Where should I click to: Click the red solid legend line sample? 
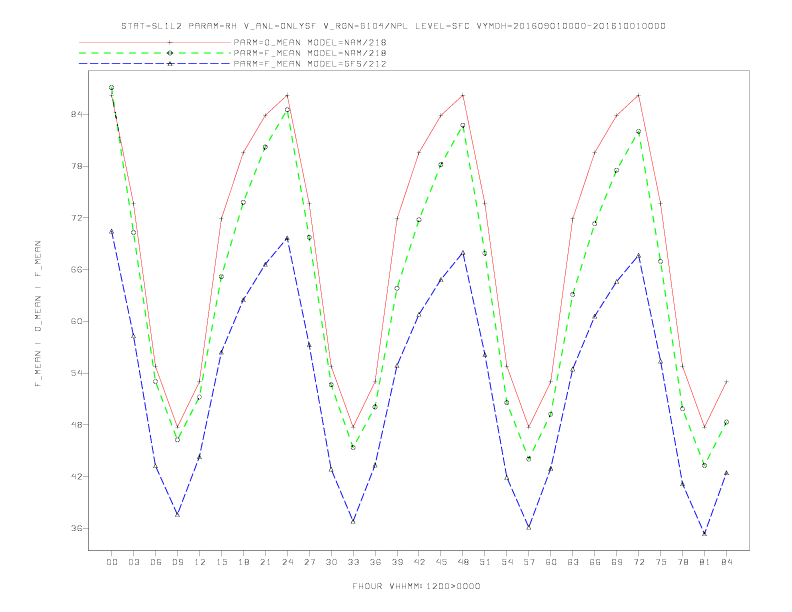click(155, 42)
